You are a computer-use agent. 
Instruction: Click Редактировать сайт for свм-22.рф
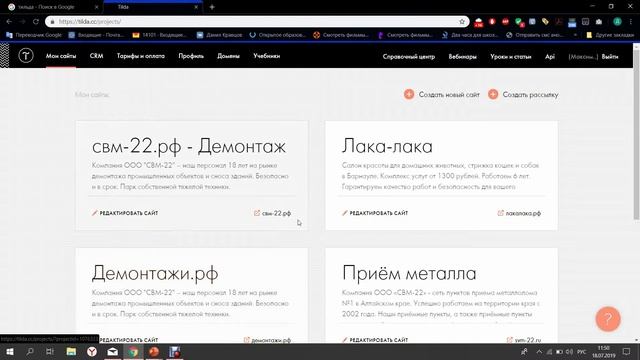(125, 213)
